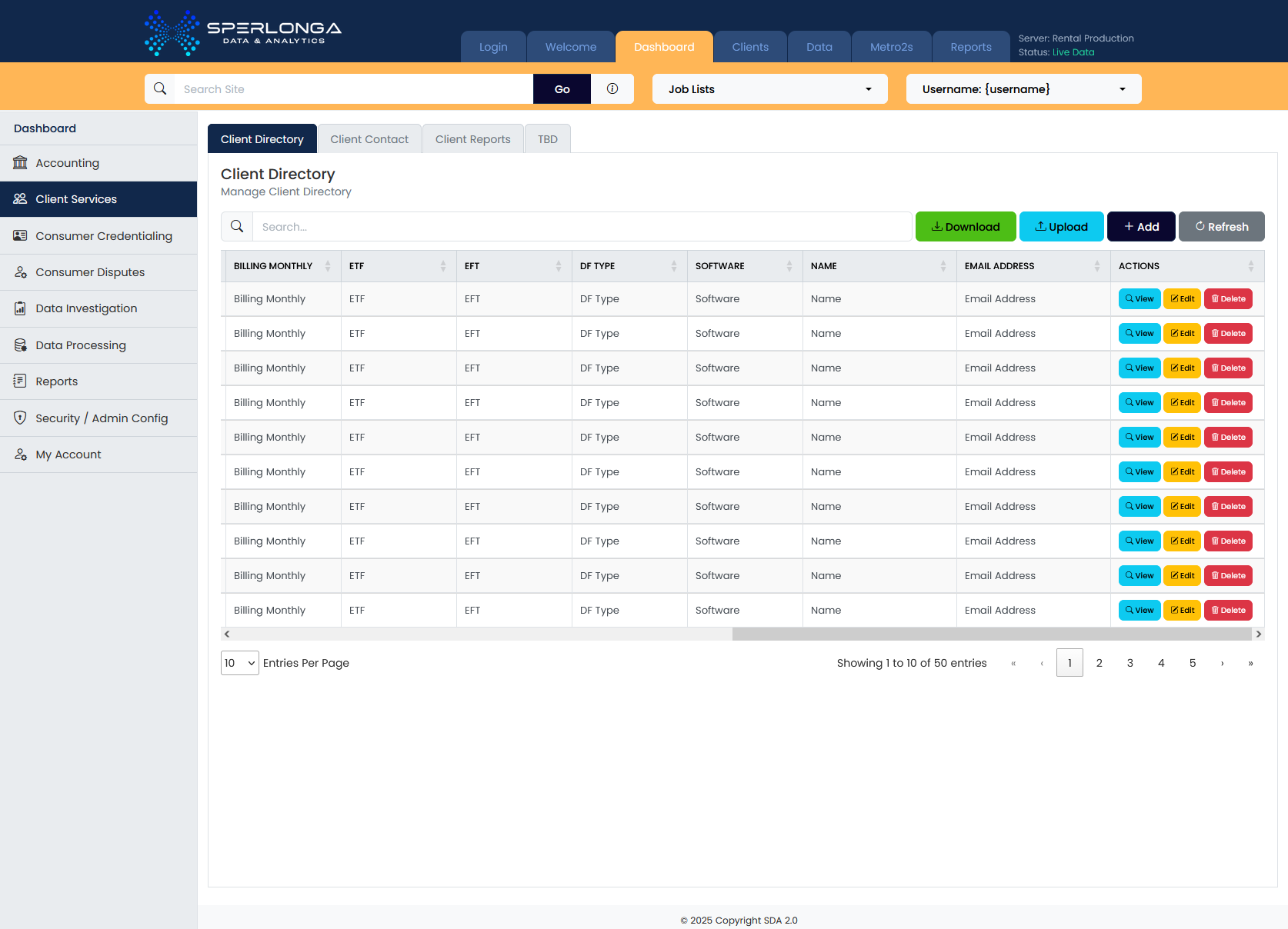Expand the Username dropdown menu
Image resolution: width=1288 pixels, height=929 pixels.
[1023, 89]
